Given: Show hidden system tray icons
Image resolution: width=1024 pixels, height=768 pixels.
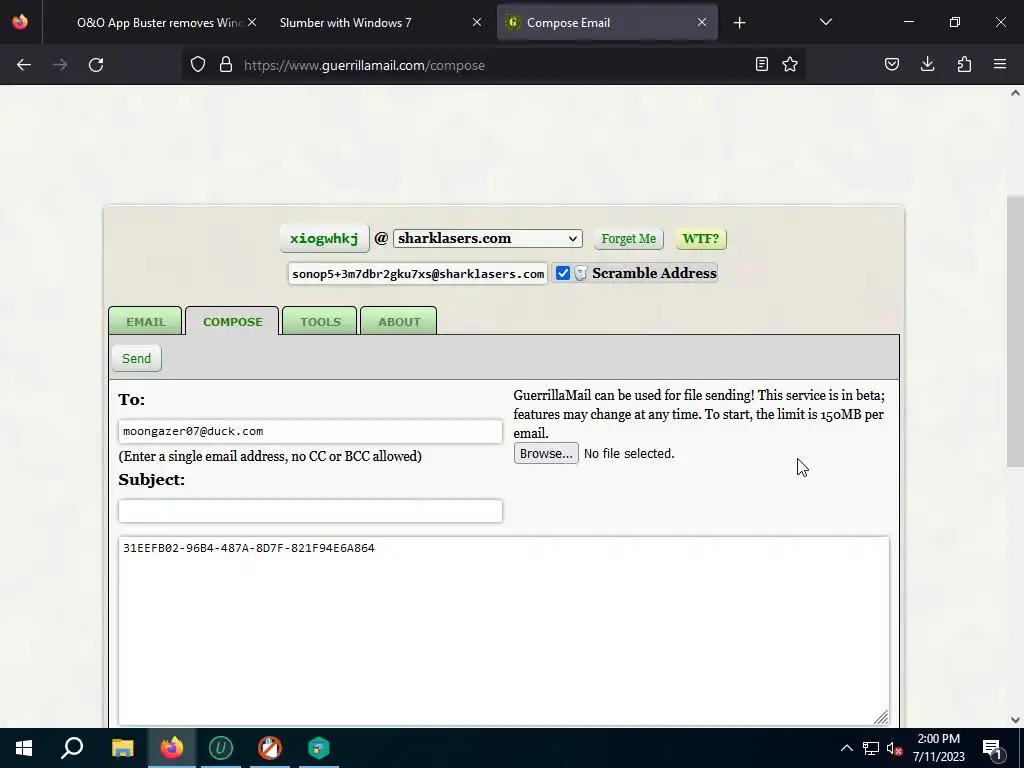Looking at the screenshot, I should pos(846,748).
